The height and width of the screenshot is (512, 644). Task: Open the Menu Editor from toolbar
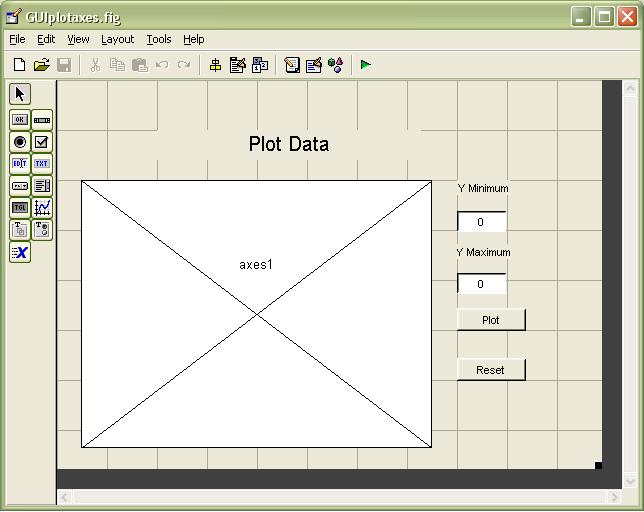point(237,65)
